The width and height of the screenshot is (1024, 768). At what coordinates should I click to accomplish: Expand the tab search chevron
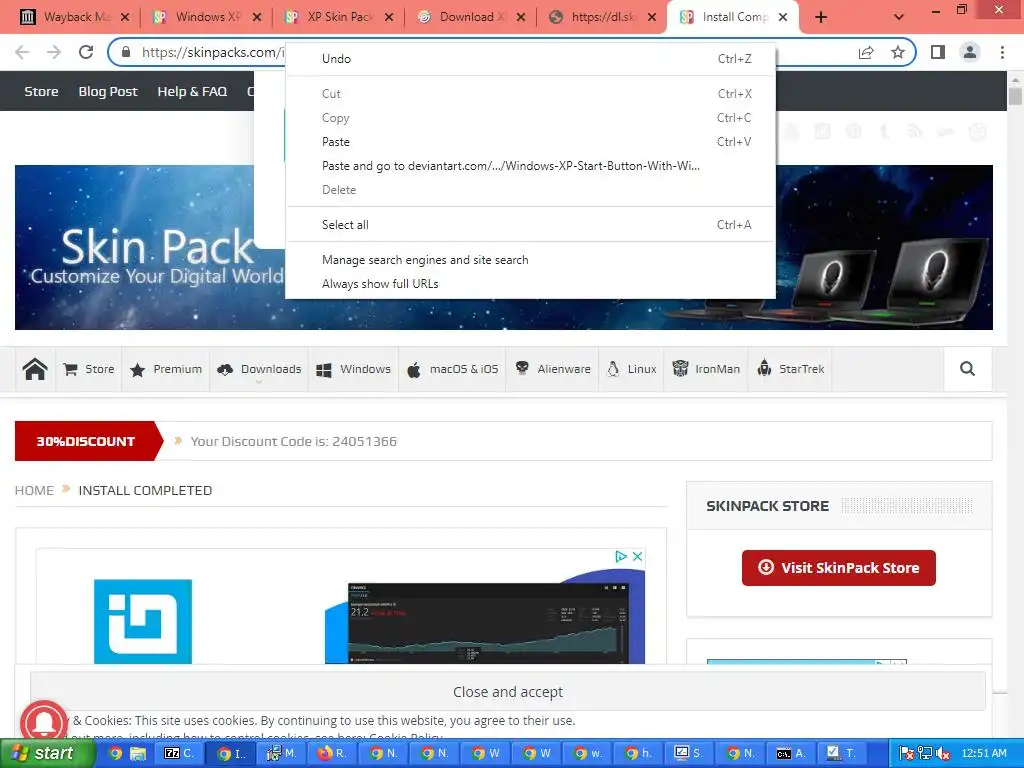click(899, 17)
